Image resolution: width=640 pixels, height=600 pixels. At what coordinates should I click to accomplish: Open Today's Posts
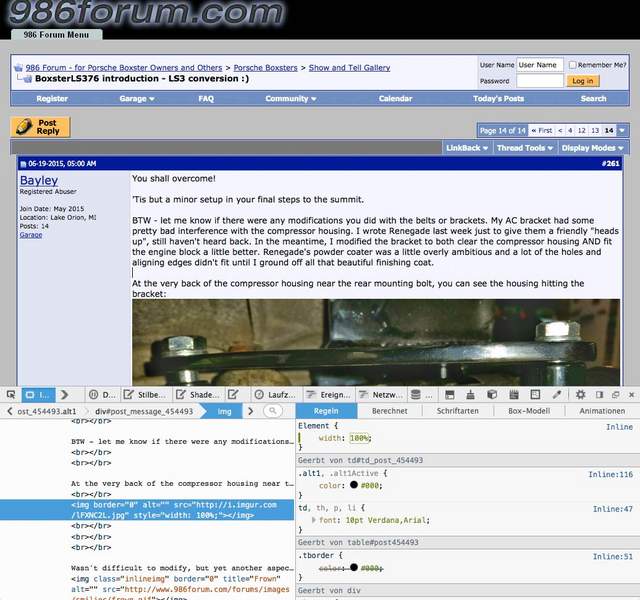click(x=498, y=99)
